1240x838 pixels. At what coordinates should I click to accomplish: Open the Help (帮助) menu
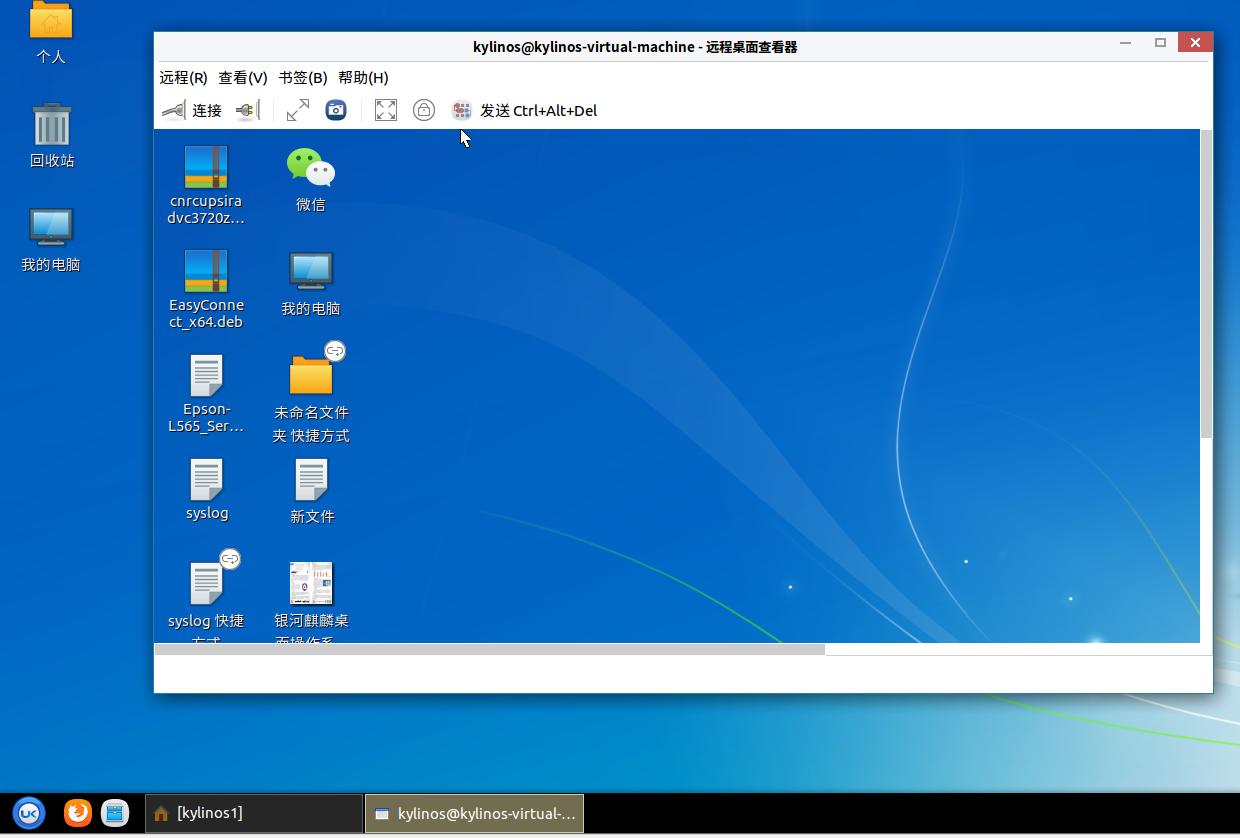point(363,78)
